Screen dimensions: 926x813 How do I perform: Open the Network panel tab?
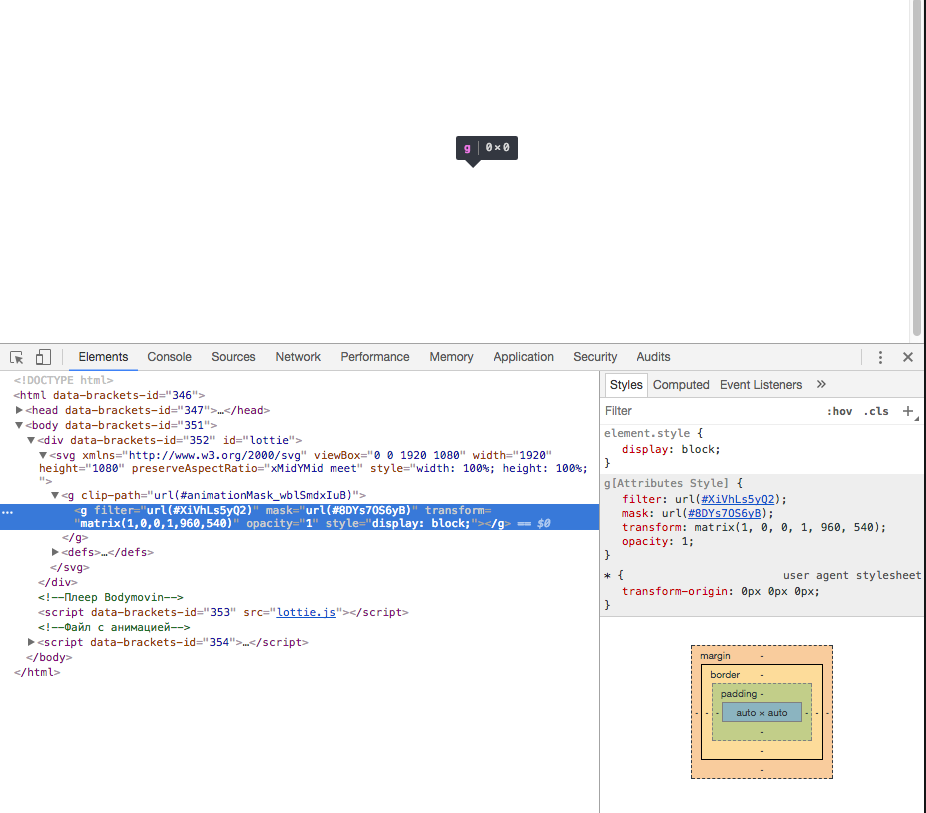point(297,357)
